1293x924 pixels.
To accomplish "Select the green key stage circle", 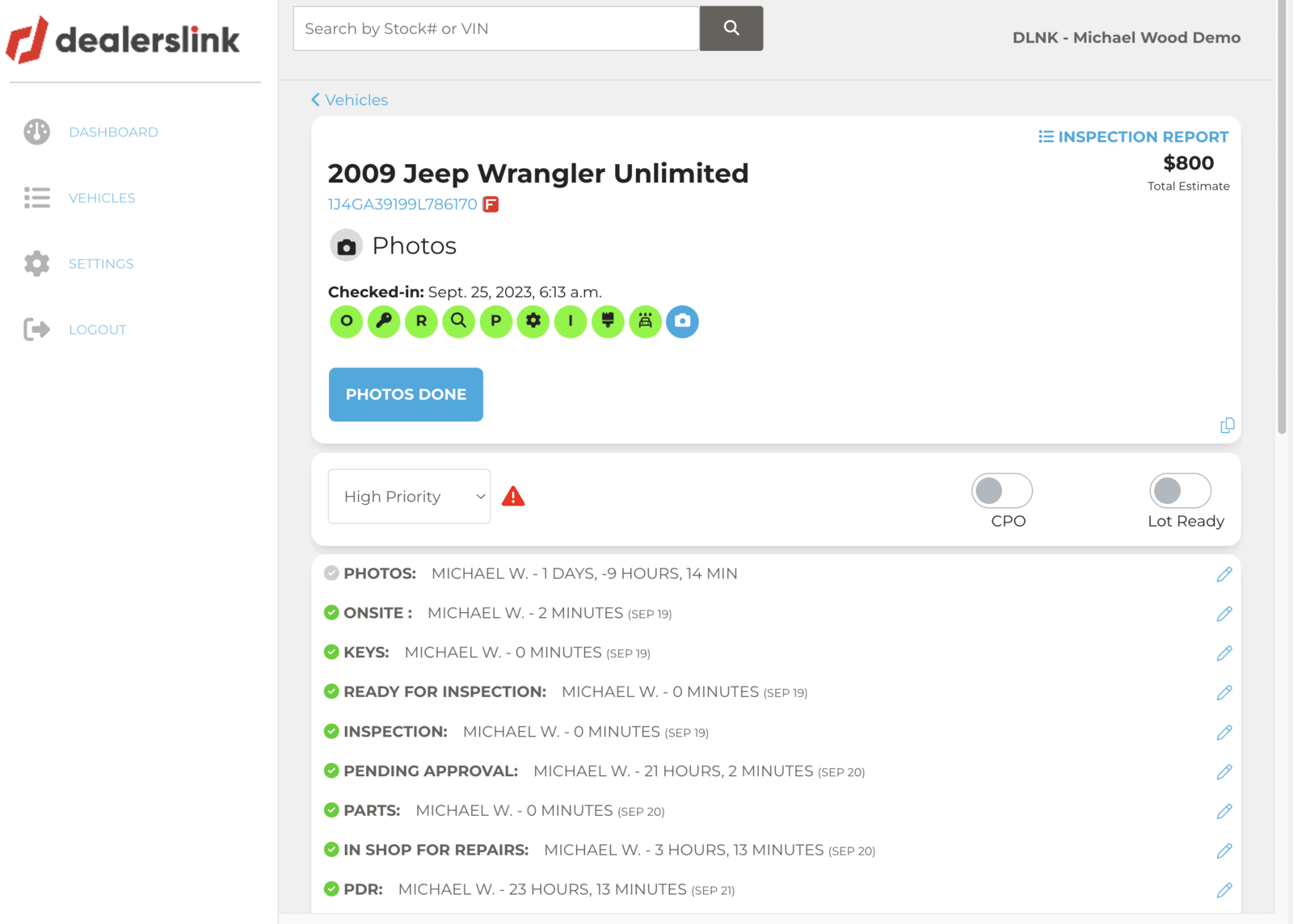I will pos(384,321).
